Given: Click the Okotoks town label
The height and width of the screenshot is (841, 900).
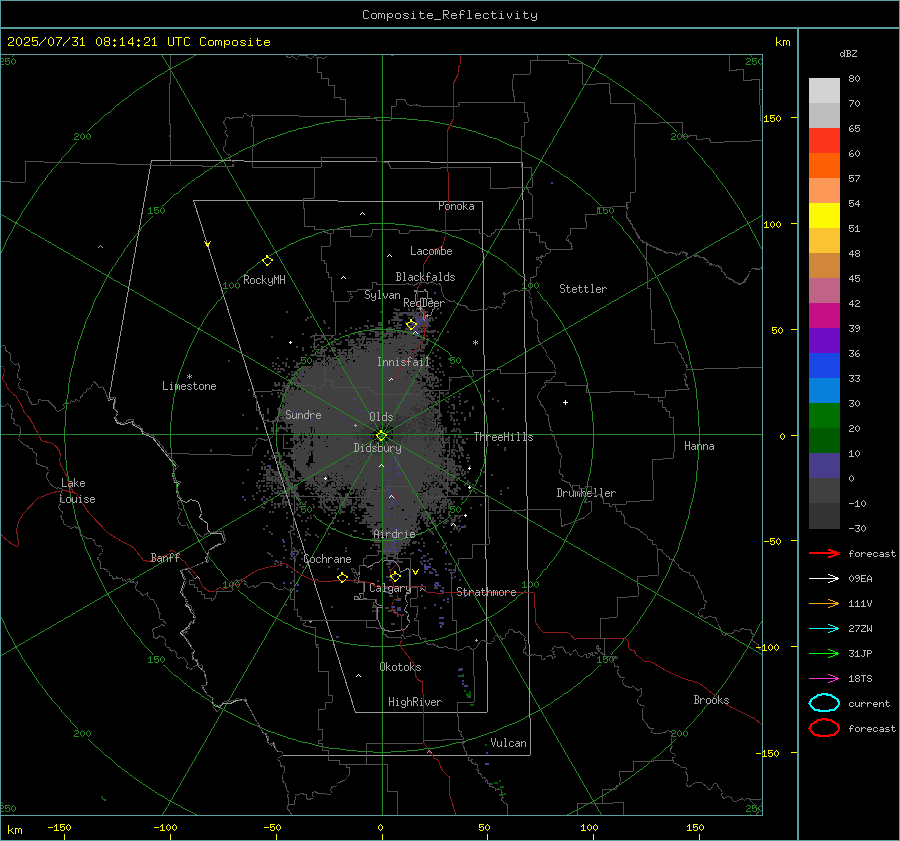Looking at the screenshot, I should (400, 667).
